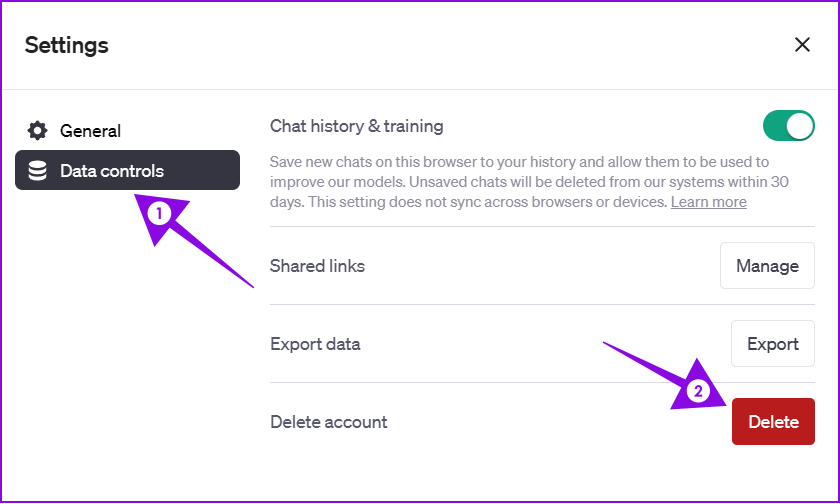
Task: Select the Data controls tab label
Action: pyautogui.click(x=112, y=171)
